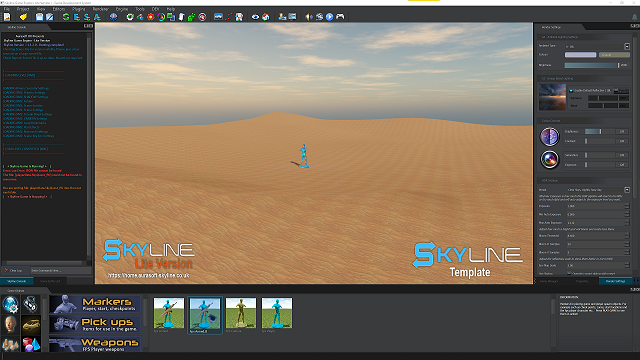
Task: Click the red gear toolbar icon
Action: (x=151, y=17)
